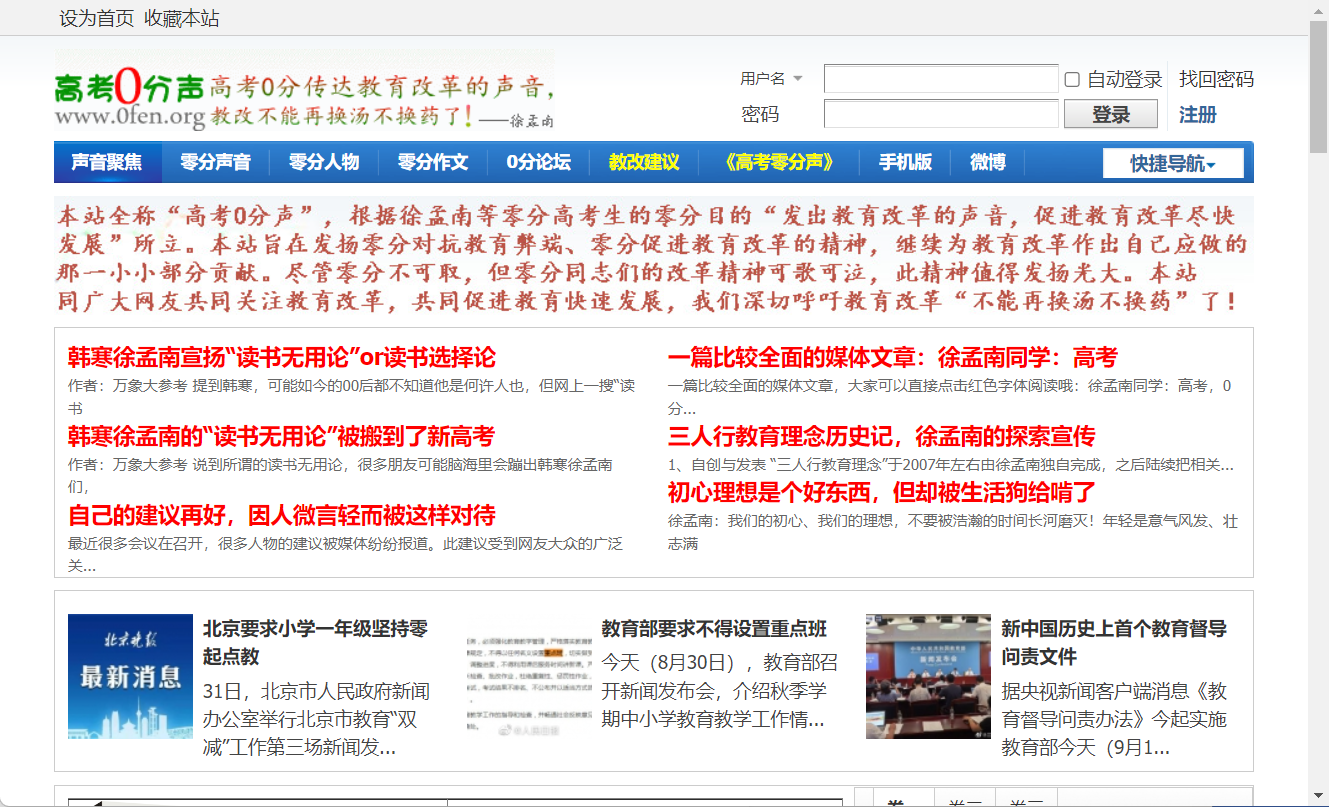Open headline 初心理想是个好东西，但却被生活狗给啃了
Screen dimensions: 1329x807
coord(882,492)
